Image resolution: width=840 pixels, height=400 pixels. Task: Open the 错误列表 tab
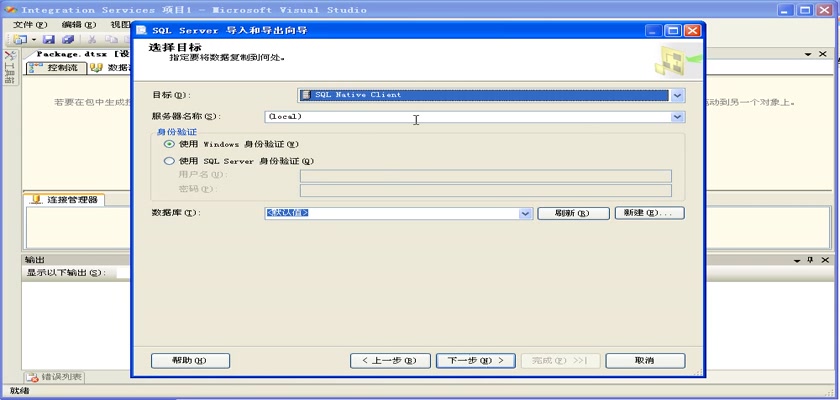[x=54, y=377]
